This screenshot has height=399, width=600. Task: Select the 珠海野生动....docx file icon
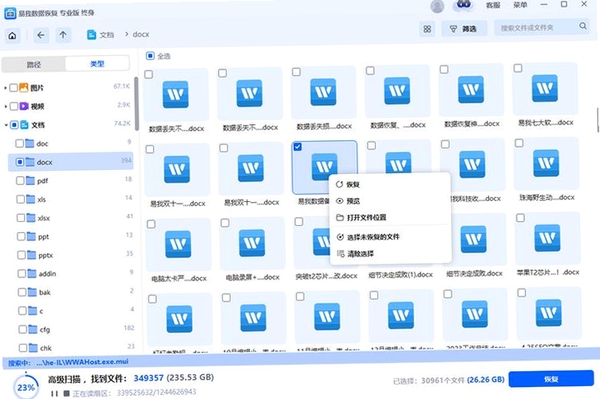point(546,163)
